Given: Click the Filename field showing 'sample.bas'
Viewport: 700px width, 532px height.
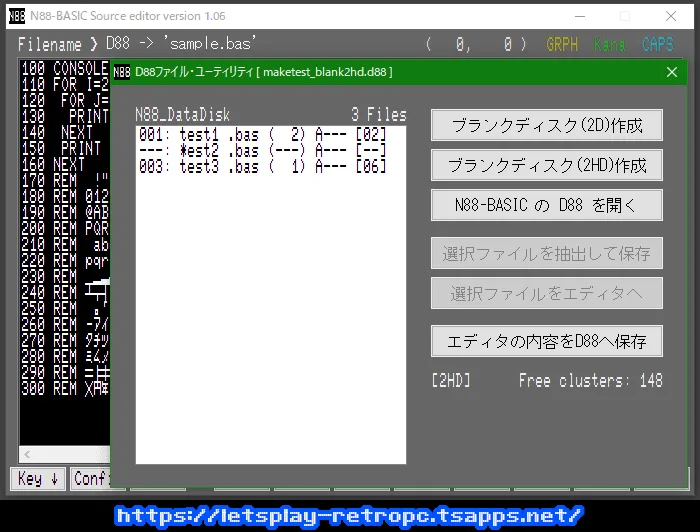Looking at the screenshot, I should [180, 44].
